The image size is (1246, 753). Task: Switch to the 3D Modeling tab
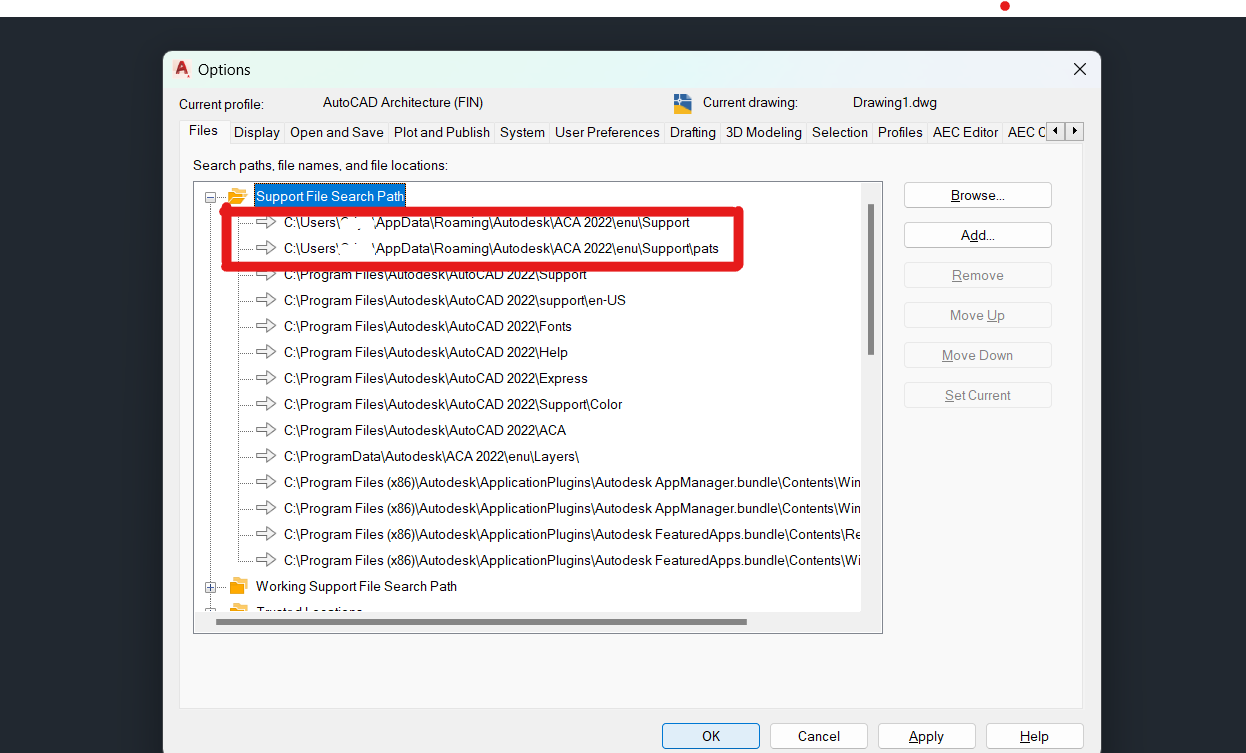[764, 132]
